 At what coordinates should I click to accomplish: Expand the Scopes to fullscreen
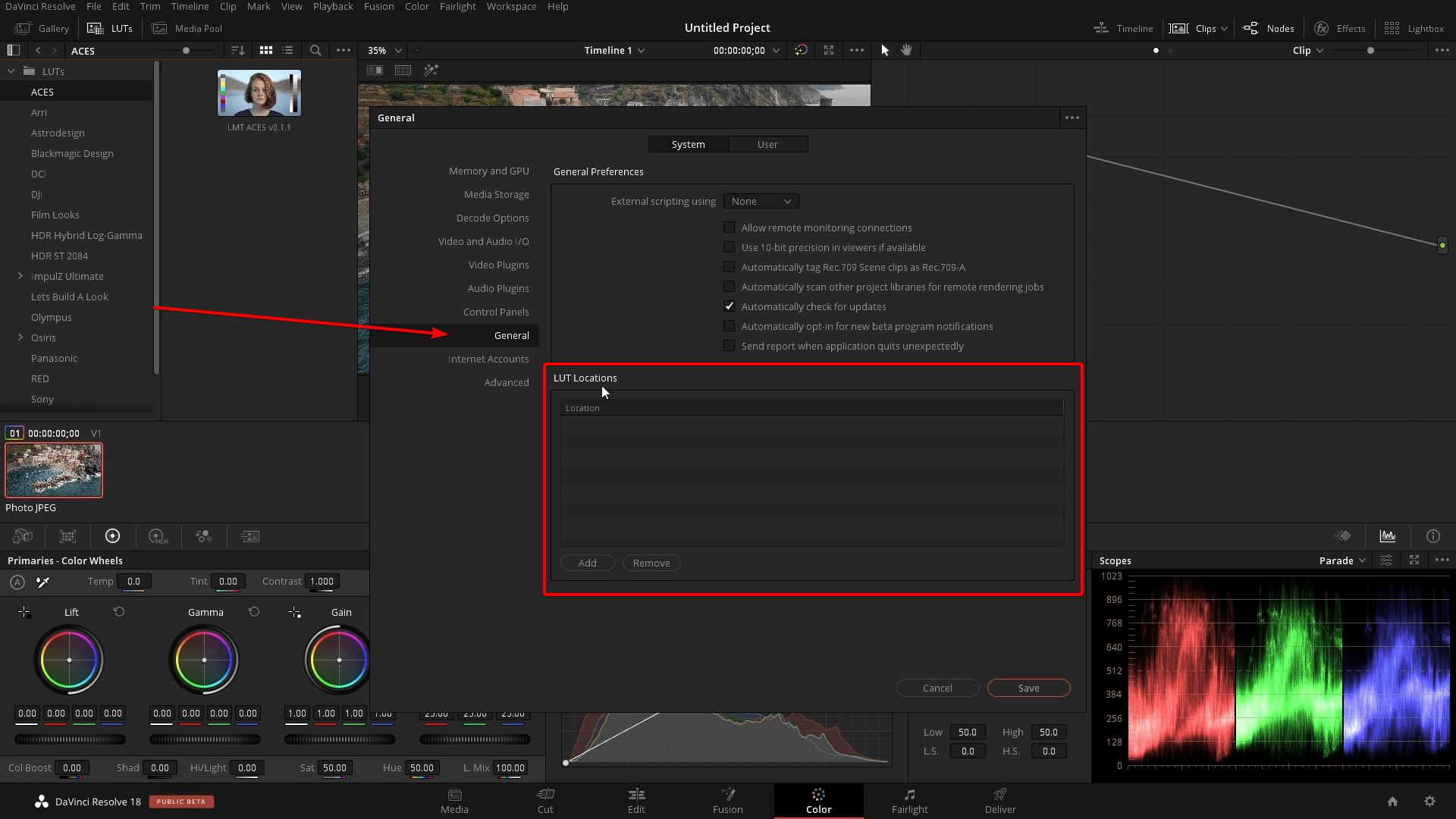[x=1414, y=560]
